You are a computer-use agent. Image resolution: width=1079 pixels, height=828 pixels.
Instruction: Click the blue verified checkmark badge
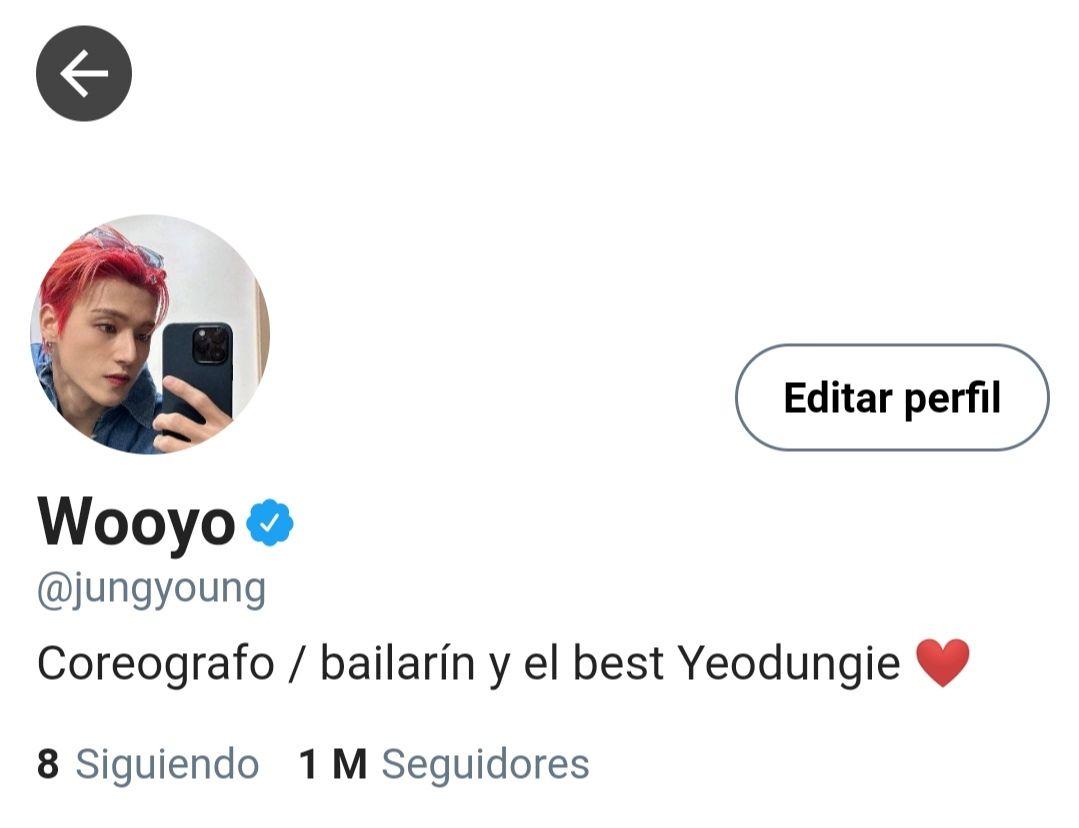click(x=270, y=523)
